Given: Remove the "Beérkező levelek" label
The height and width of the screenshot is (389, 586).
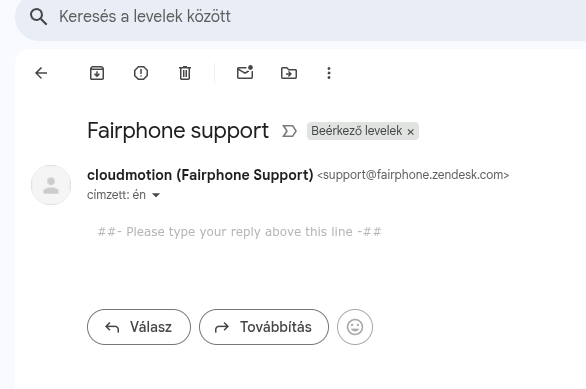Looking at the screenshot, I should pos(411,132).
